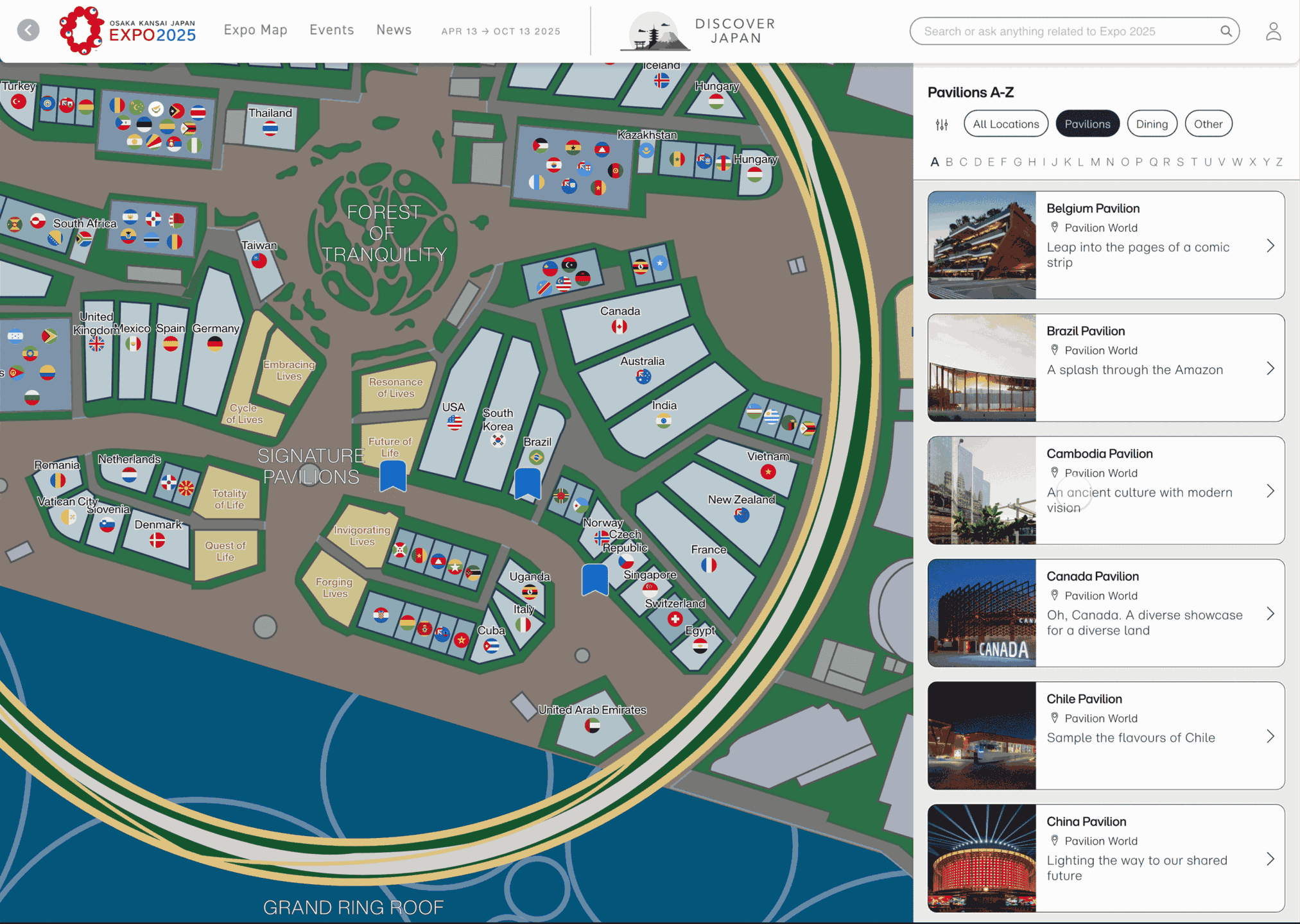This screenshot has width=1300, height=924.
Task: Expand the Canada Pavilion arrow
Action: (1270, 614)
